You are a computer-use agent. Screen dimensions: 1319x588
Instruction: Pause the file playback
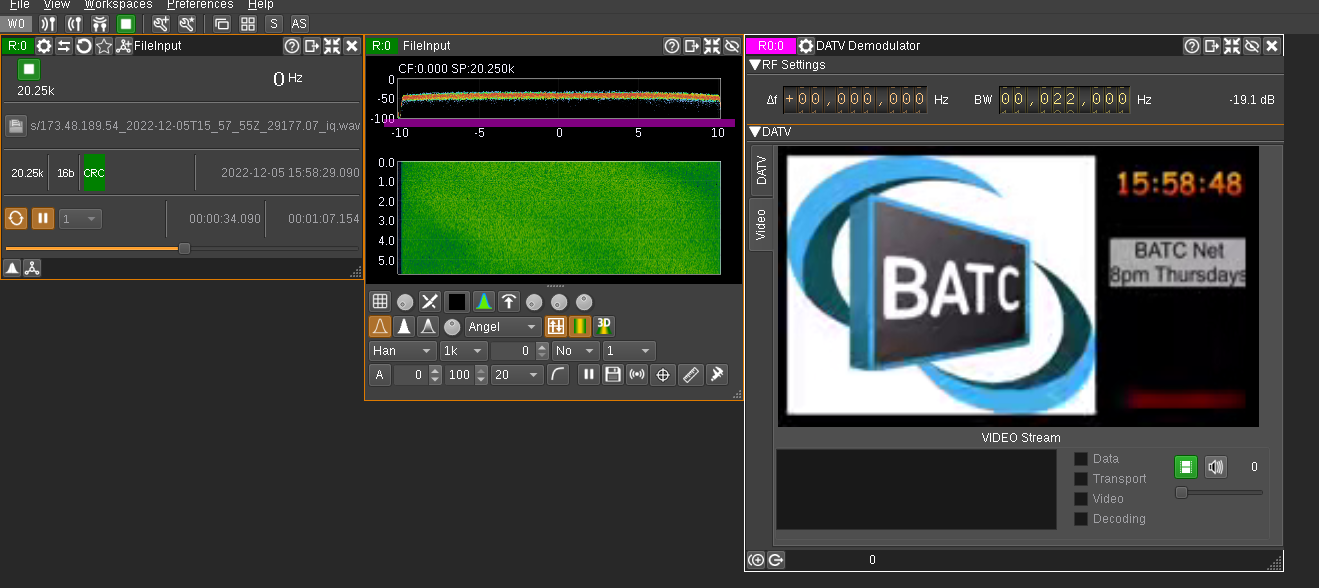click(43, 218)
